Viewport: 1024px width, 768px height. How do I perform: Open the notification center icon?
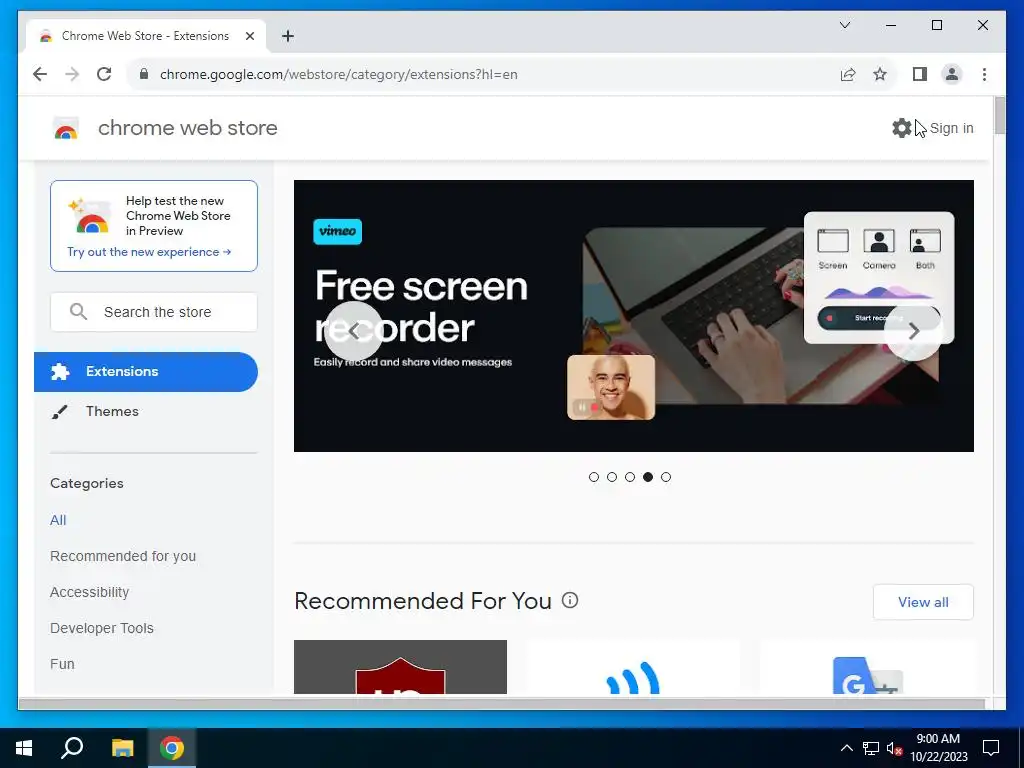tap(991, 748)
